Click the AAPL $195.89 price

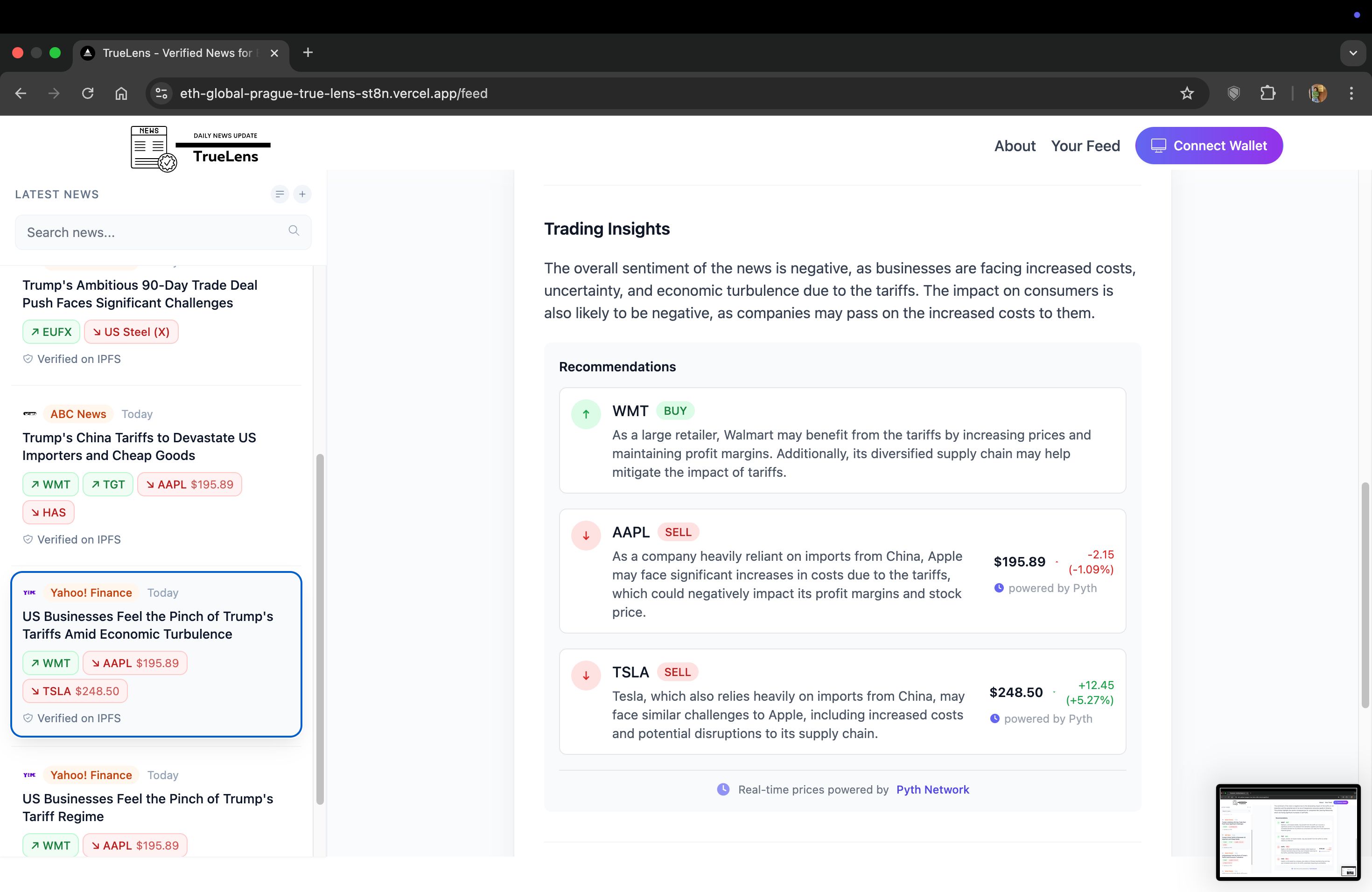(x=1019, y=562)
